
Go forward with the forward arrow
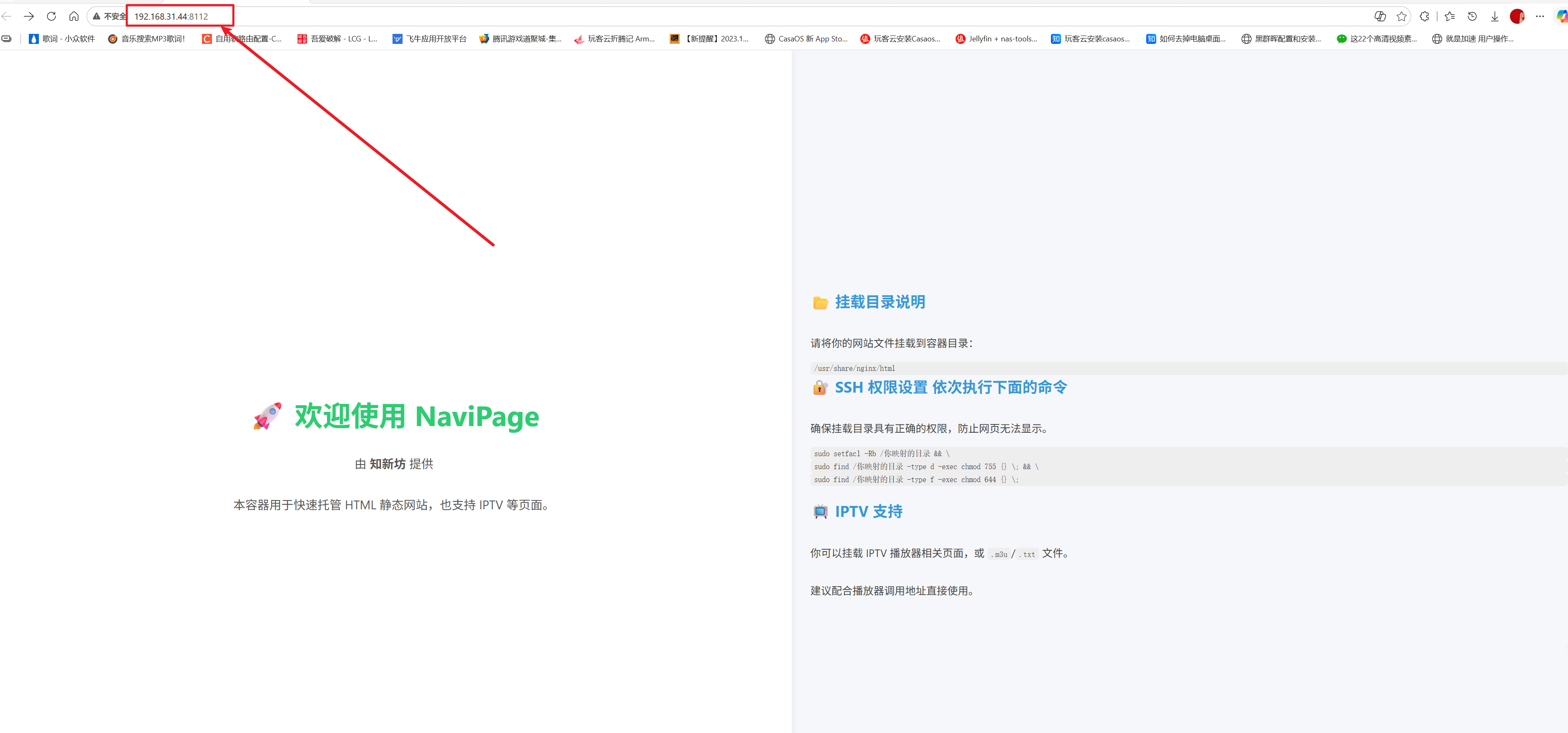click(28, 16)
